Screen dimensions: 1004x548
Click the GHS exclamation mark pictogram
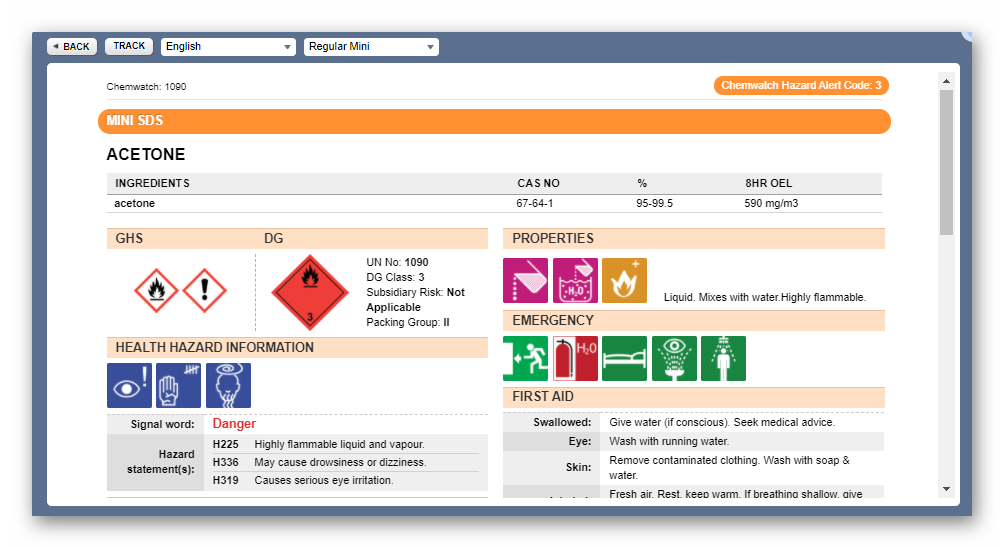(205, 291)
